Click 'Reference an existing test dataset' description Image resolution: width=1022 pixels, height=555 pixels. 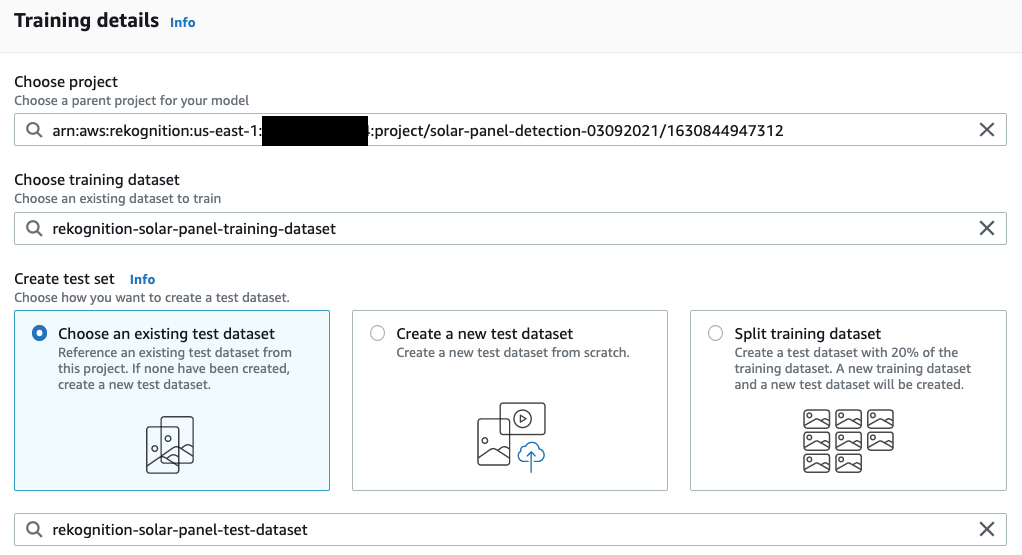[175, 369]
